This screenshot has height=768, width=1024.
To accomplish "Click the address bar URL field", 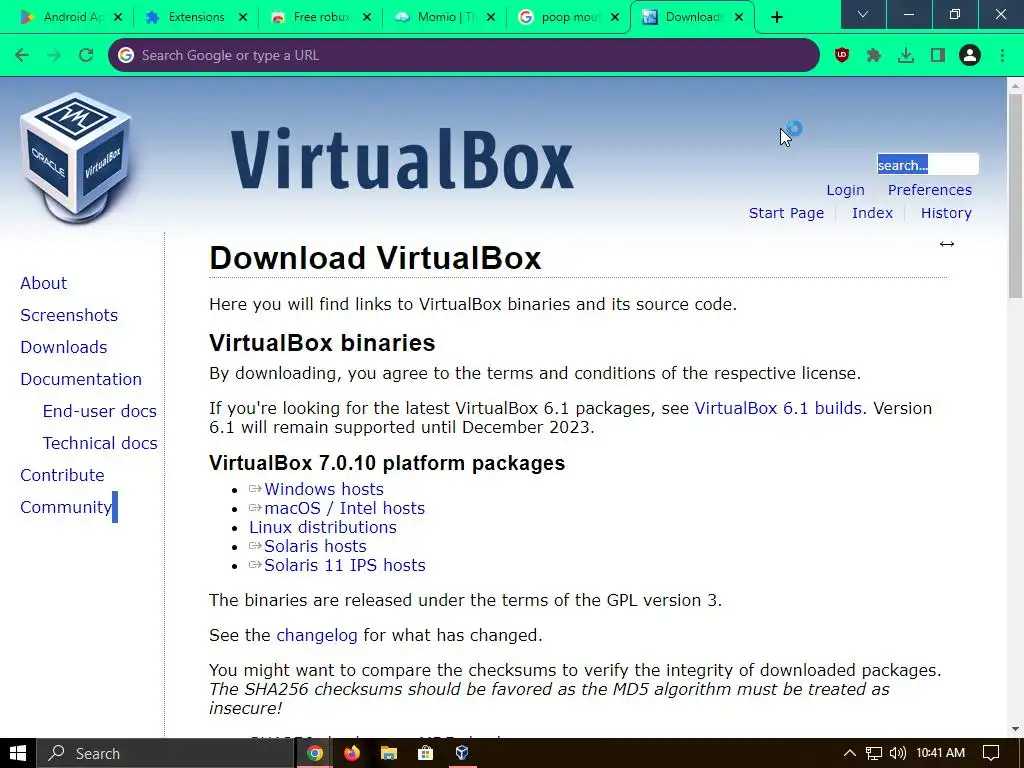I will point(464,56).
